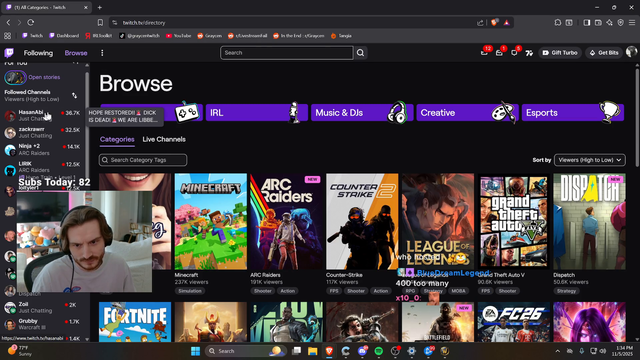Open the YouTube bookmark
This screenshot has width=640, height=360.
pyautogui.click(x=178, y=36)
